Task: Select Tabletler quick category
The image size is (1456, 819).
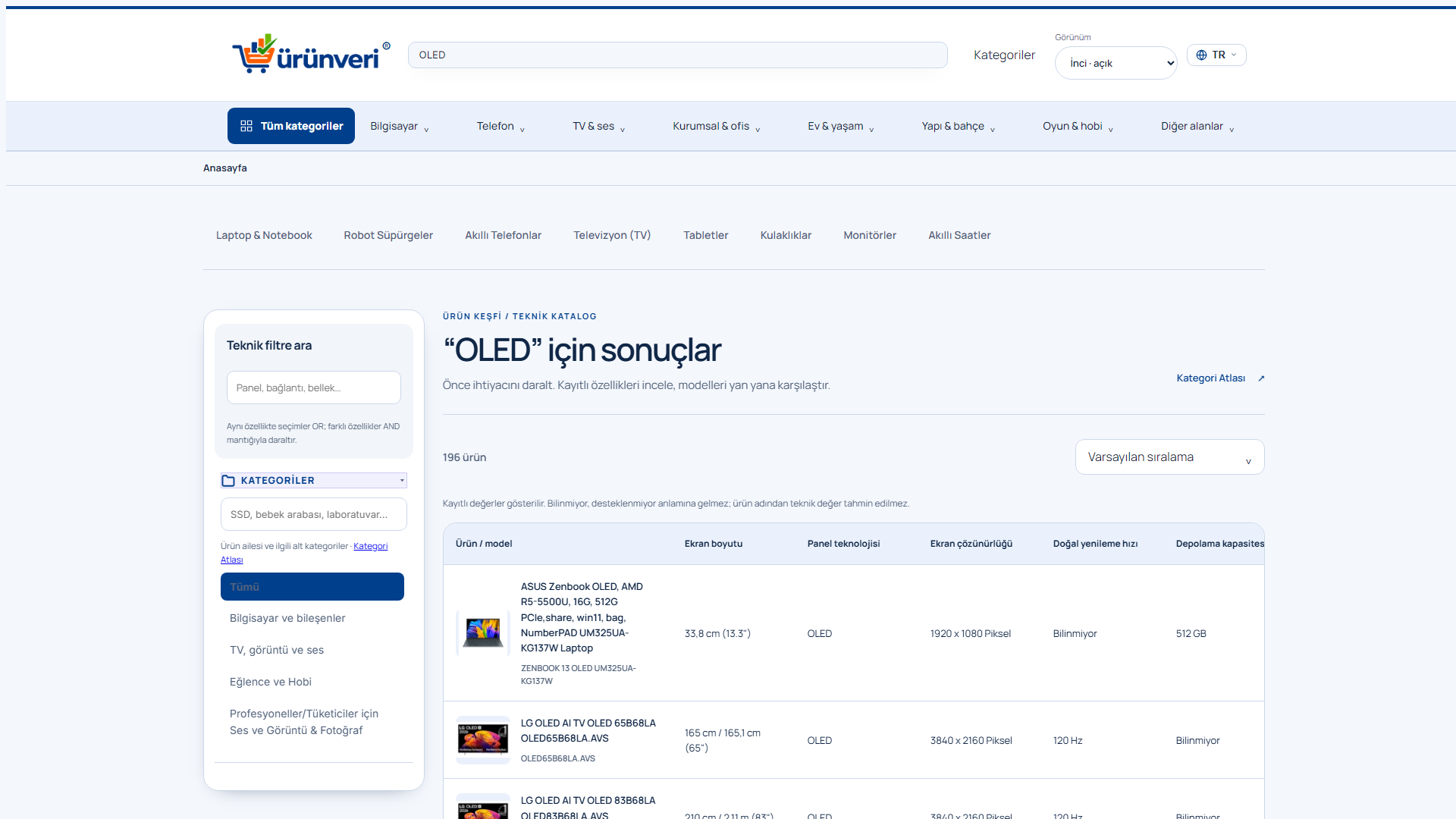Action: (706, 235)
